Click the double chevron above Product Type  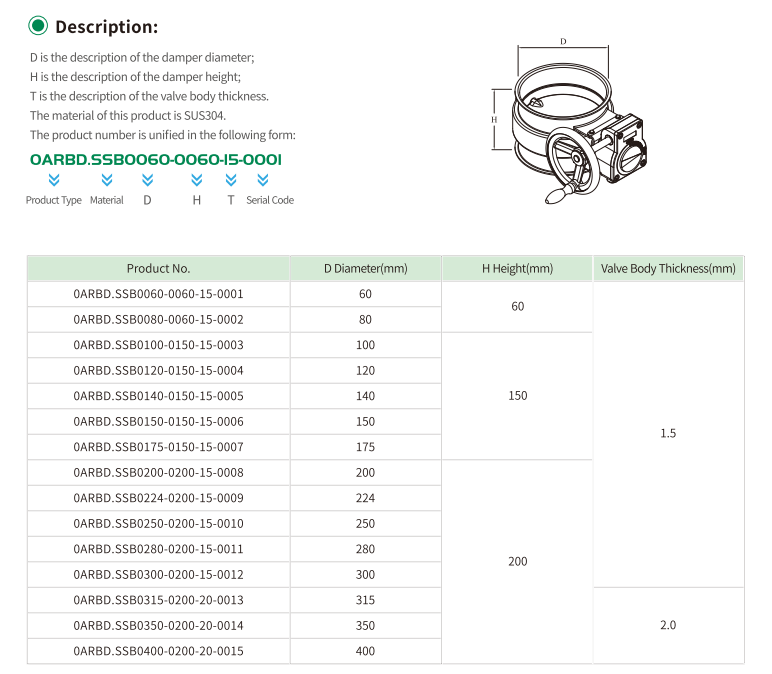(x=54, y=180)
